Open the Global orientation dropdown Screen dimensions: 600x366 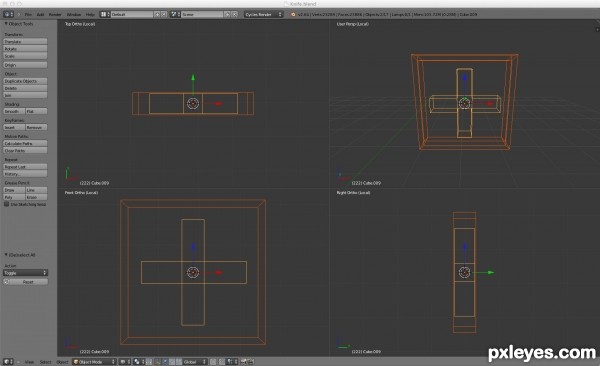[195, 361]
